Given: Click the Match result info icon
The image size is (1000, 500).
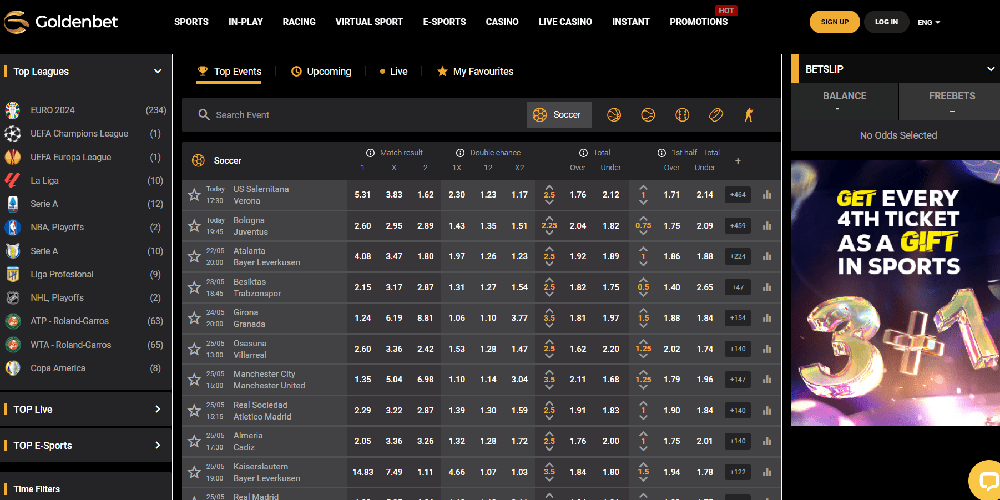Looking at the screenshot, I should 370,153.
